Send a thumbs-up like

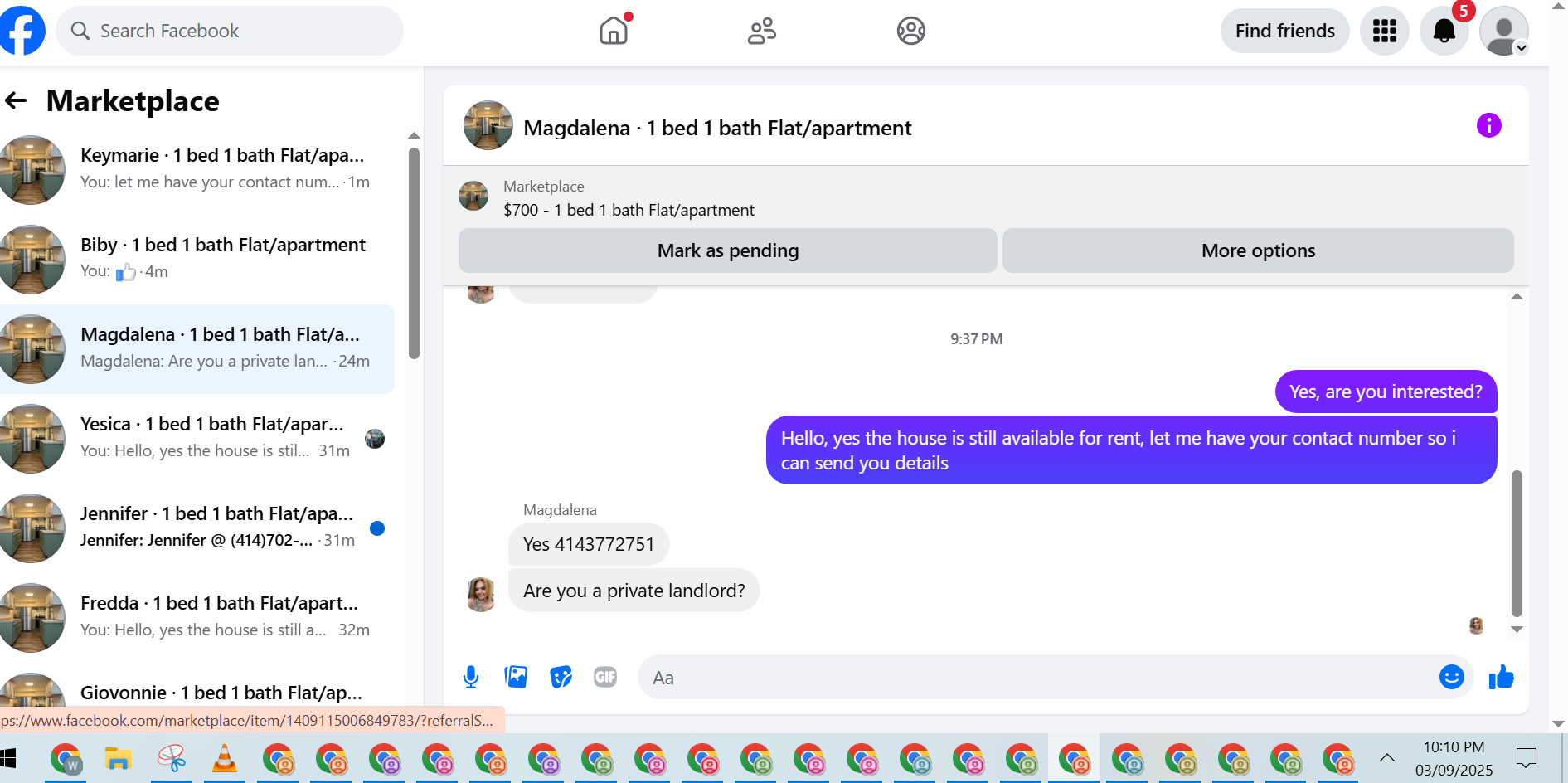pyautogui.click(x=1501, y=678)
